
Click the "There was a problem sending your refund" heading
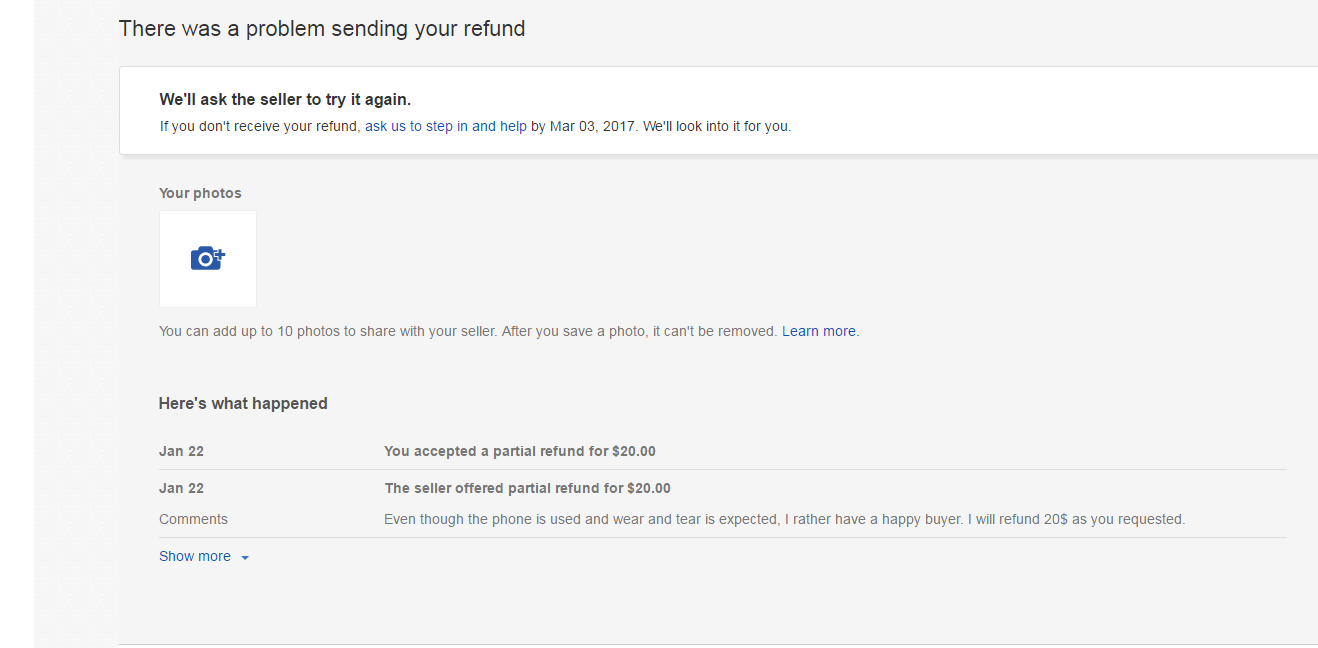(x=321, y=29)
